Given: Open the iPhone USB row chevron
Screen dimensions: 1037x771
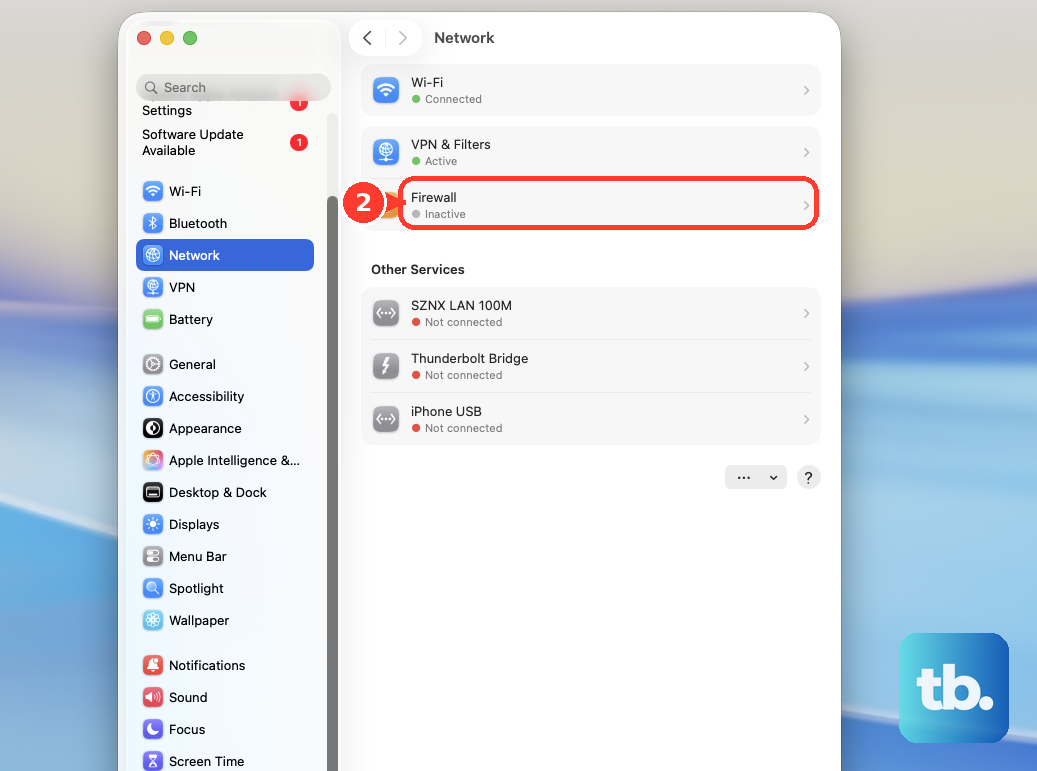Looking at the screenshot, I should pyautogui.click(x=806, y=419).
